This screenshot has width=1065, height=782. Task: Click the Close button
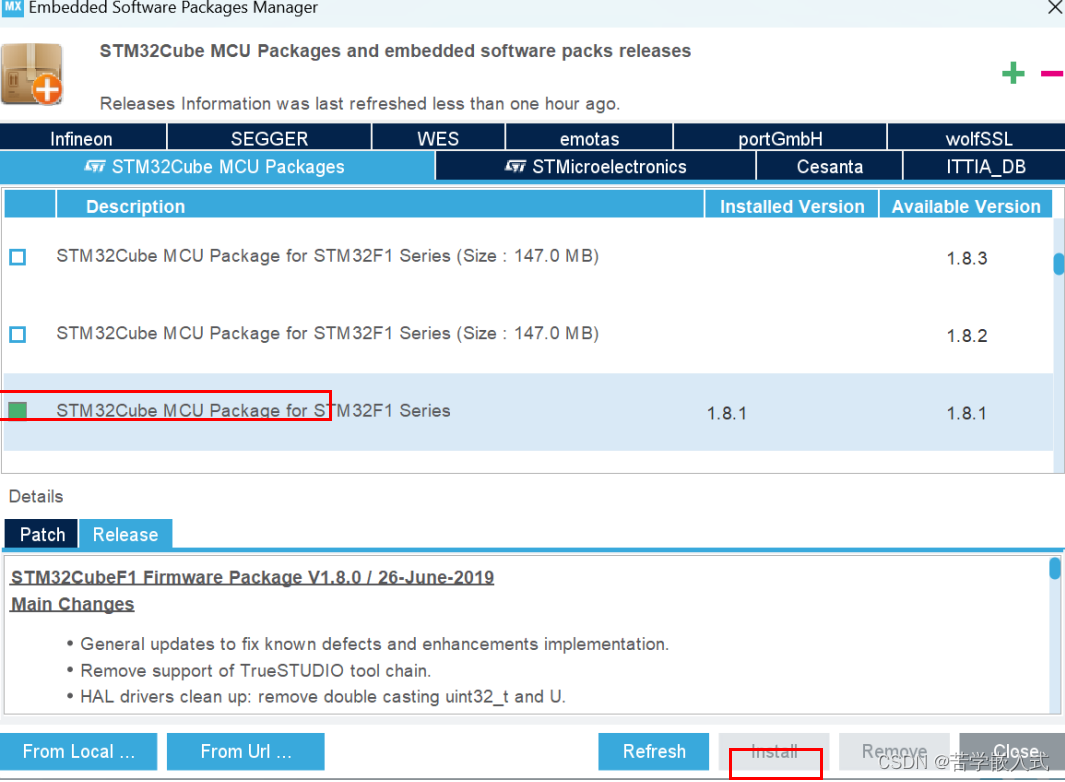click(1012, 751)
